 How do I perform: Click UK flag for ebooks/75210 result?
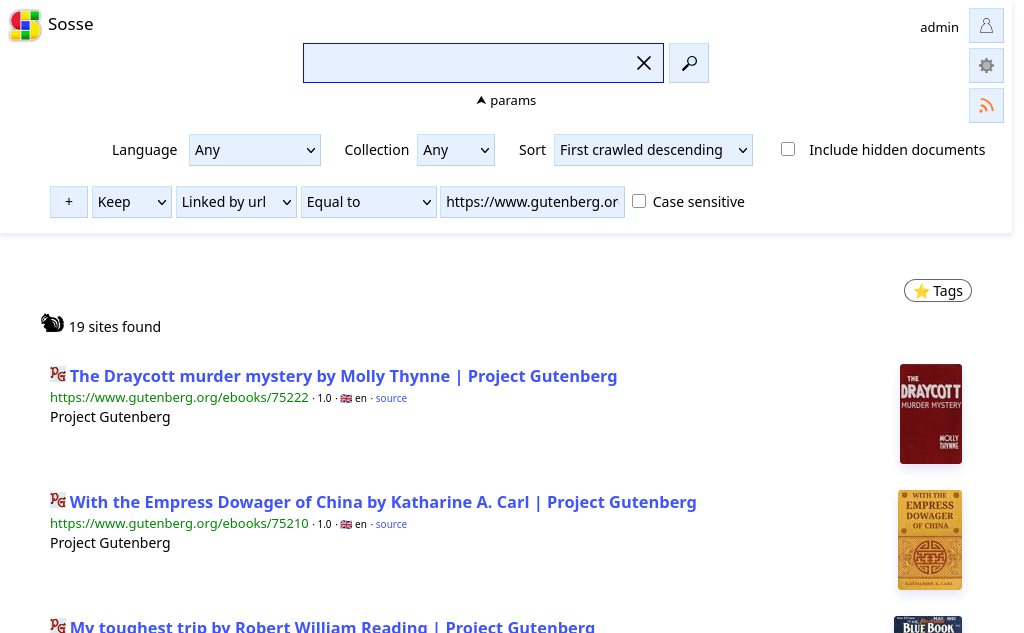point(346,525)
